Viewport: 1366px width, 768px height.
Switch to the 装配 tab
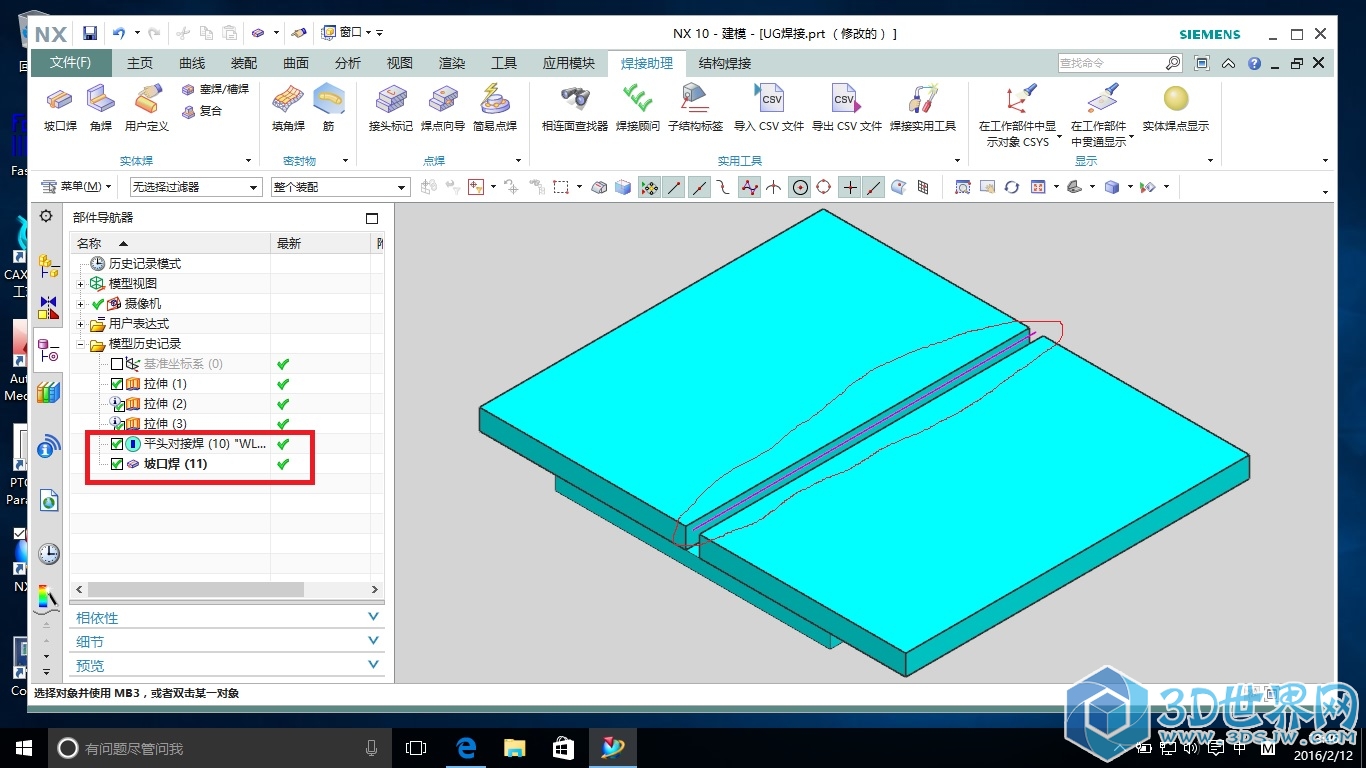click(x=244, y=63)
